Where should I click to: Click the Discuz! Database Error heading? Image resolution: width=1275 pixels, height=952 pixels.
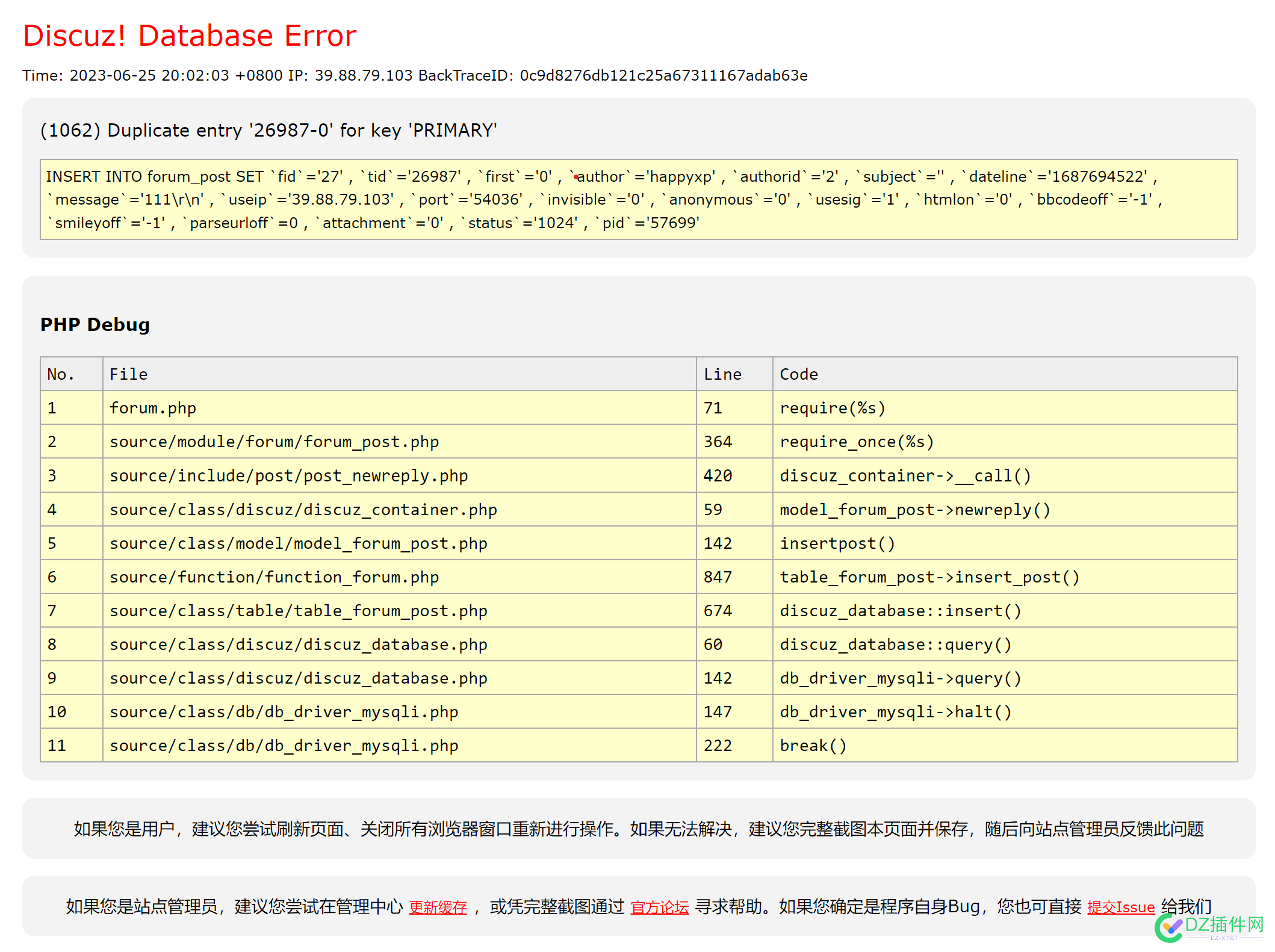click(190, 36)
